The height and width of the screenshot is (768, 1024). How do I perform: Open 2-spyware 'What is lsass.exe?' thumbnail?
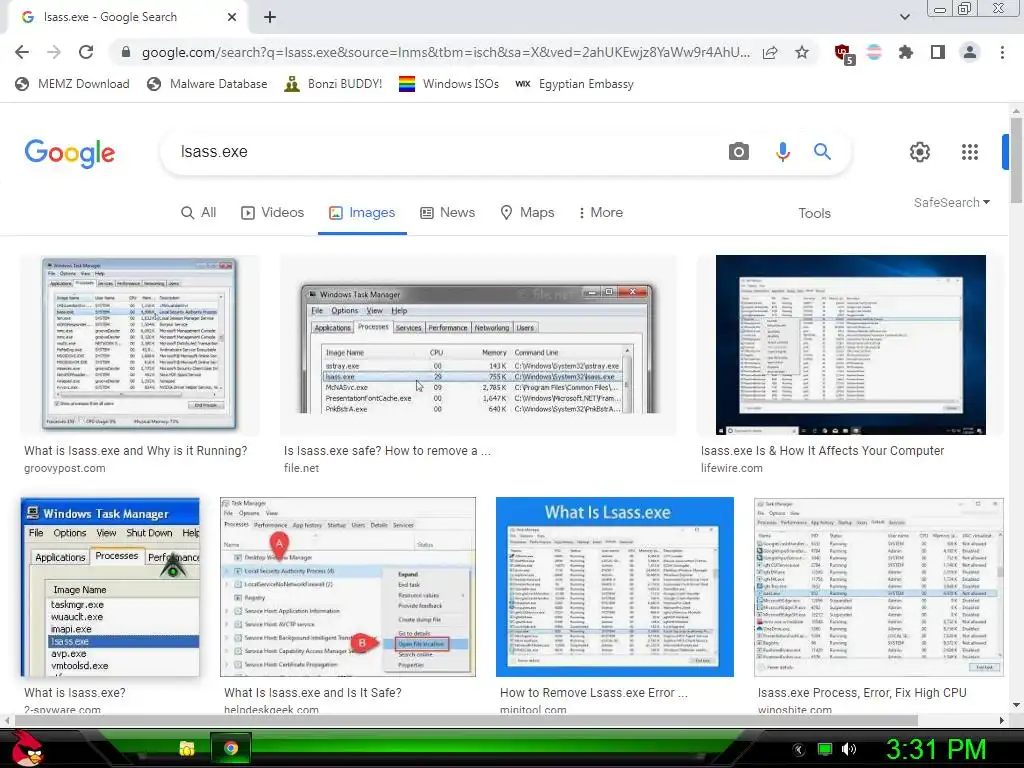click(110, 587)
